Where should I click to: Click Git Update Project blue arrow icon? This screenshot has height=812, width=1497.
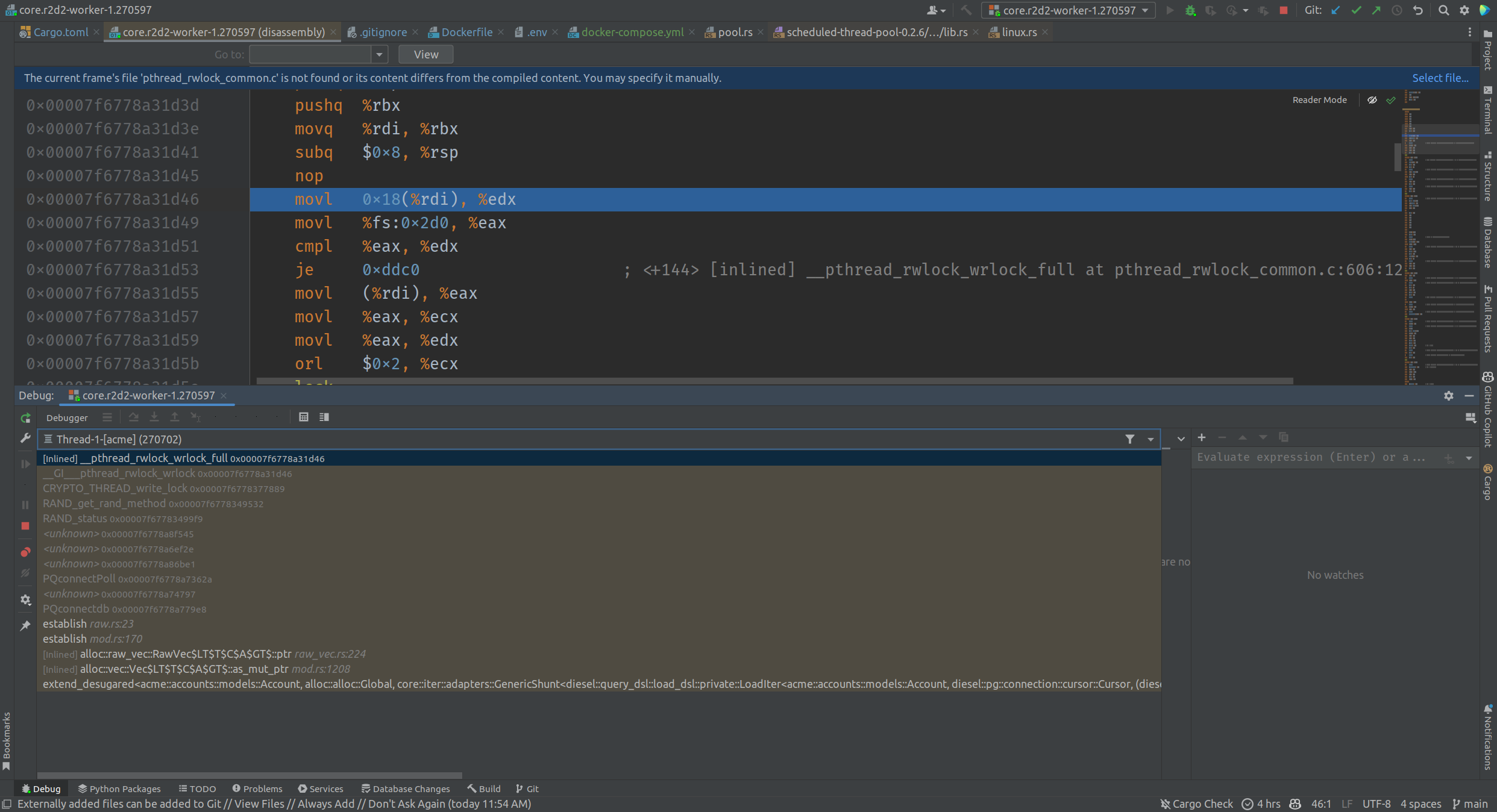tap(1335, 10)
